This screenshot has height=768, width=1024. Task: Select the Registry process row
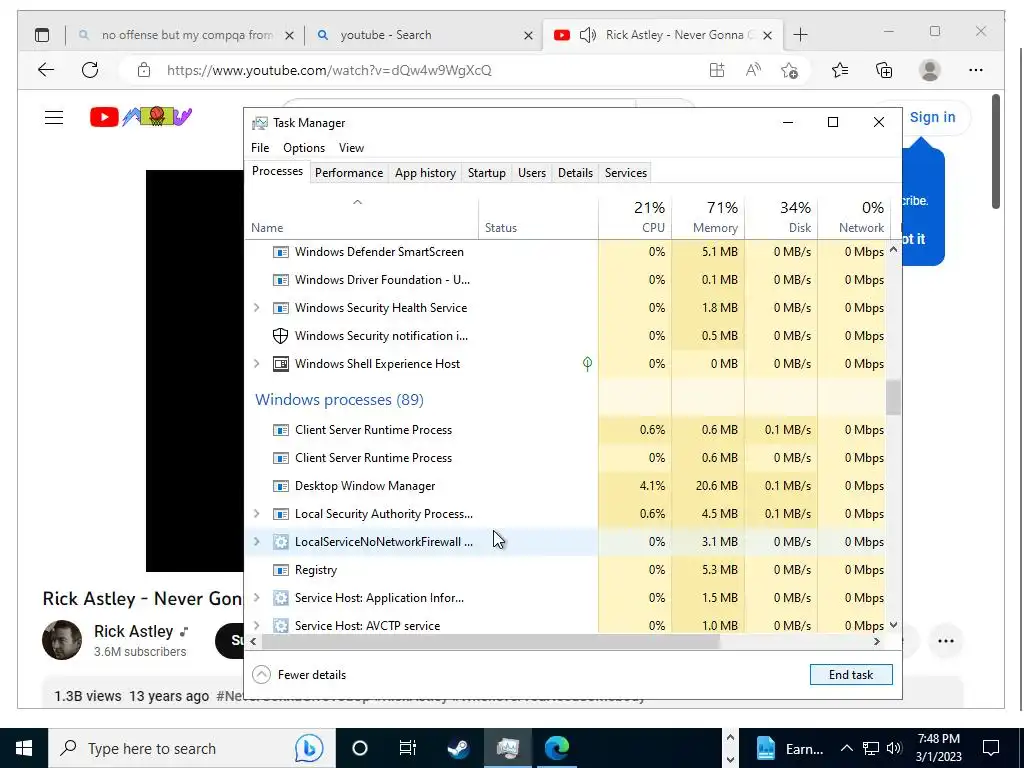(566, 569)
